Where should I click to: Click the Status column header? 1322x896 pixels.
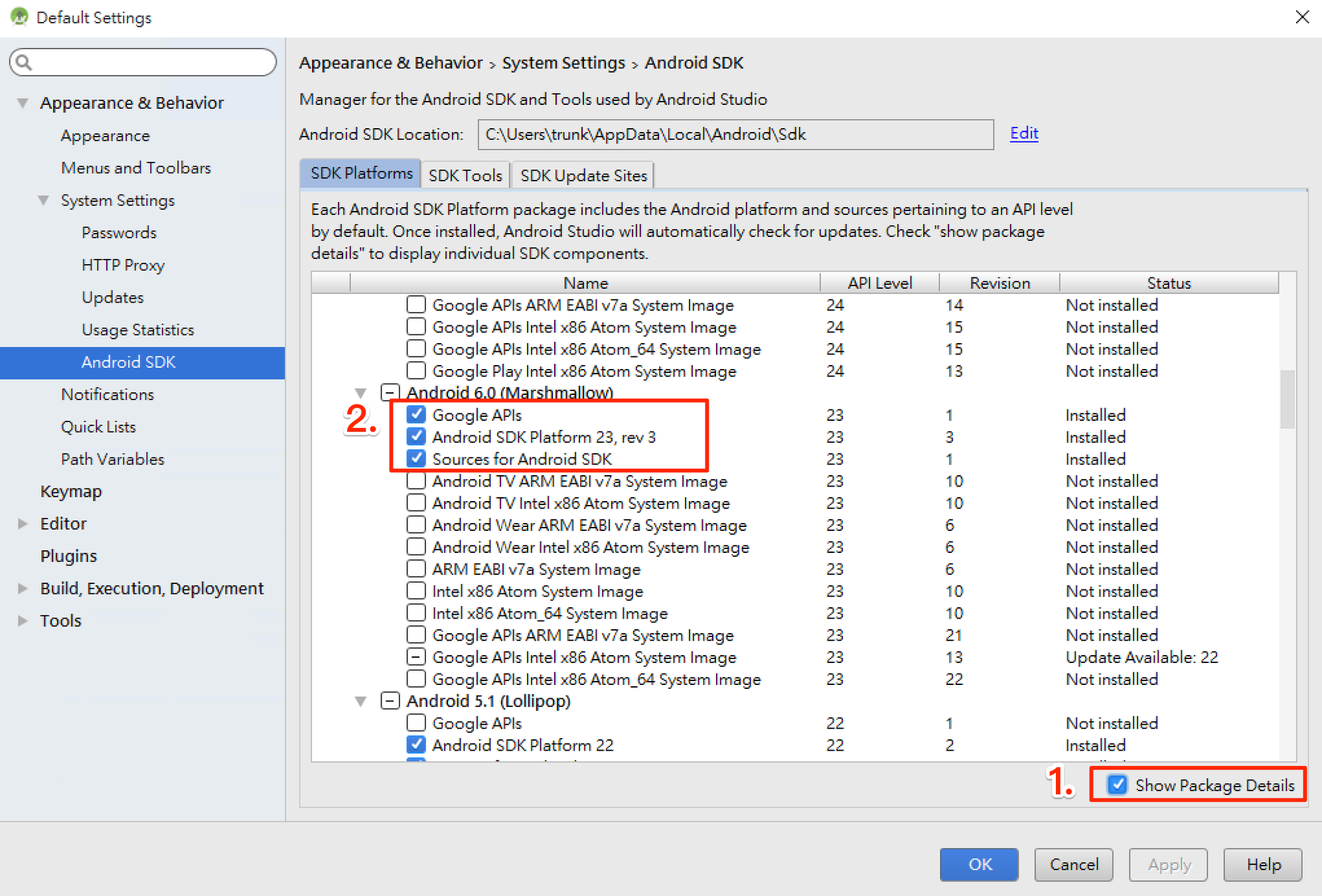point(1169,283)
